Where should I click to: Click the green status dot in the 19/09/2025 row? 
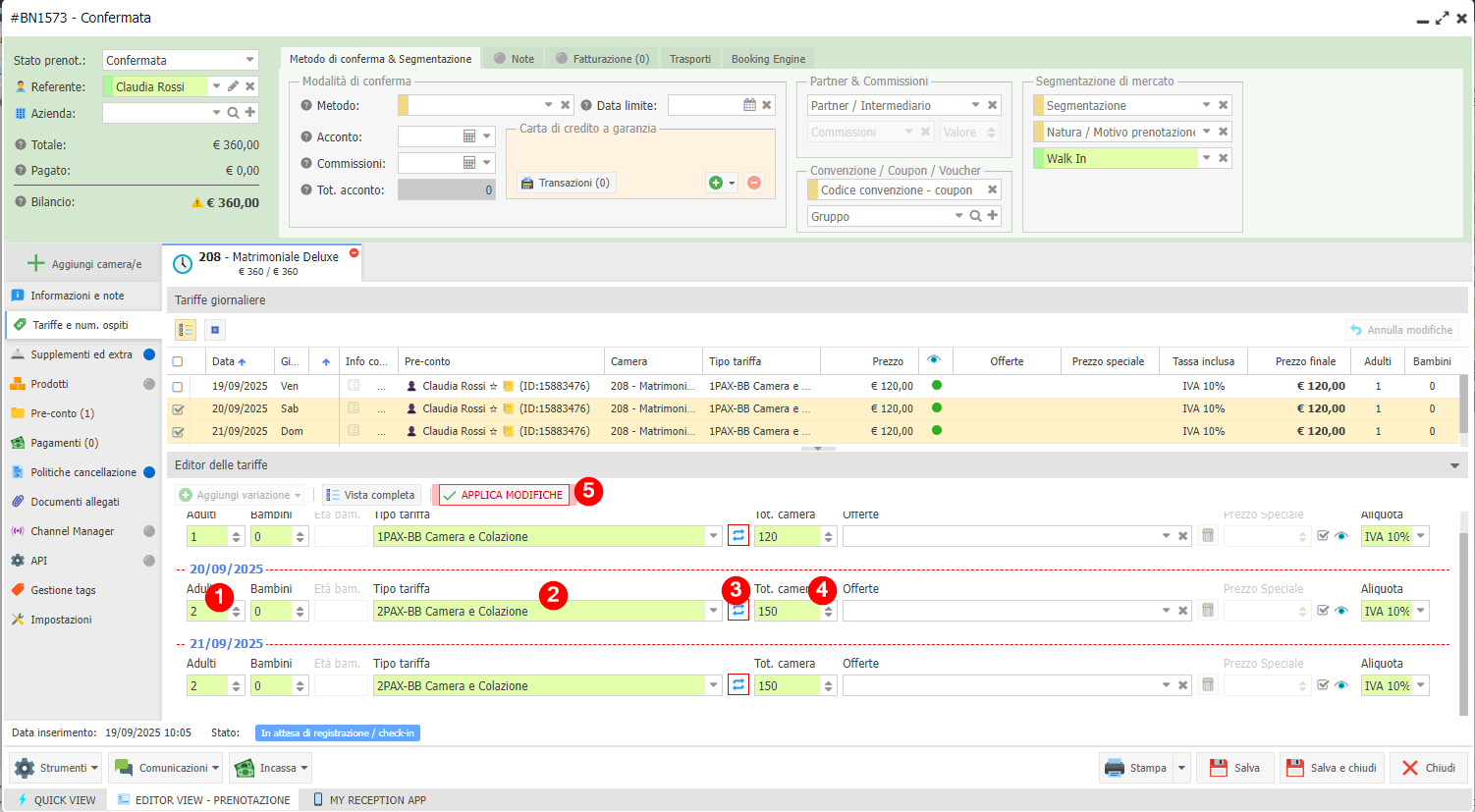coord(937,386)
